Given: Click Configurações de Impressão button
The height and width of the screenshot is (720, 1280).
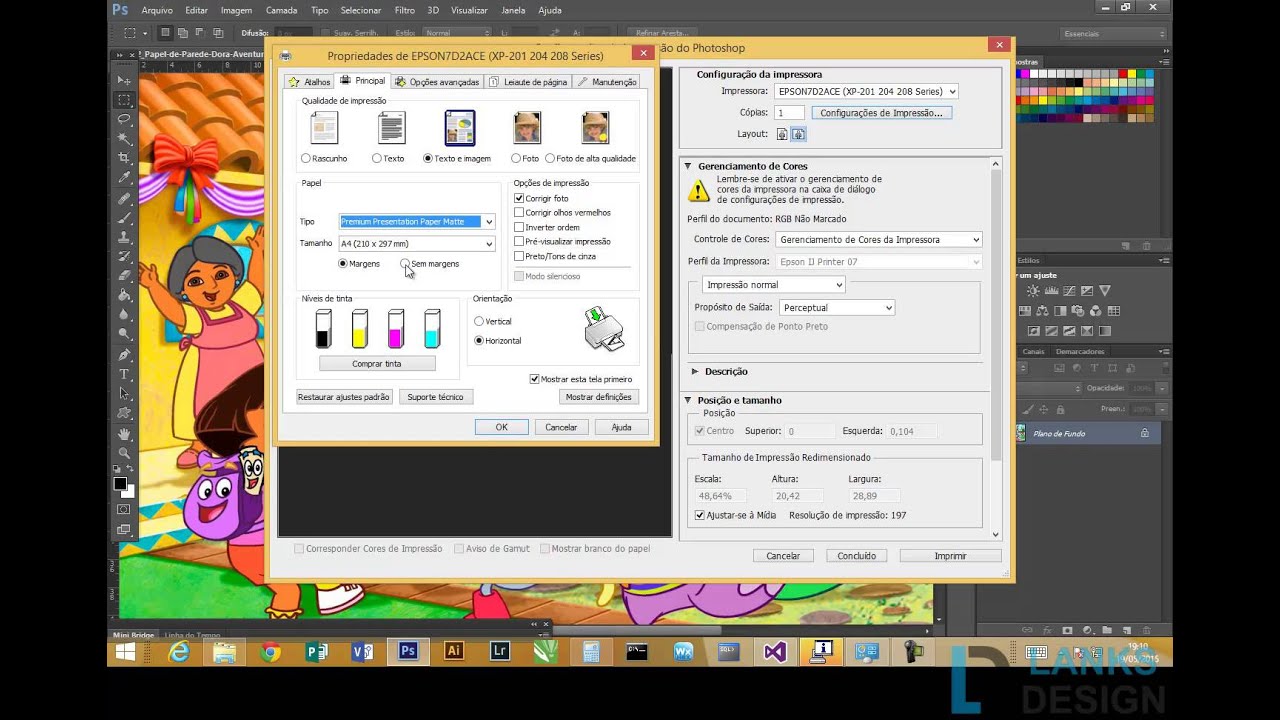Looking at the screenshot, I should [x=881, y=113].
